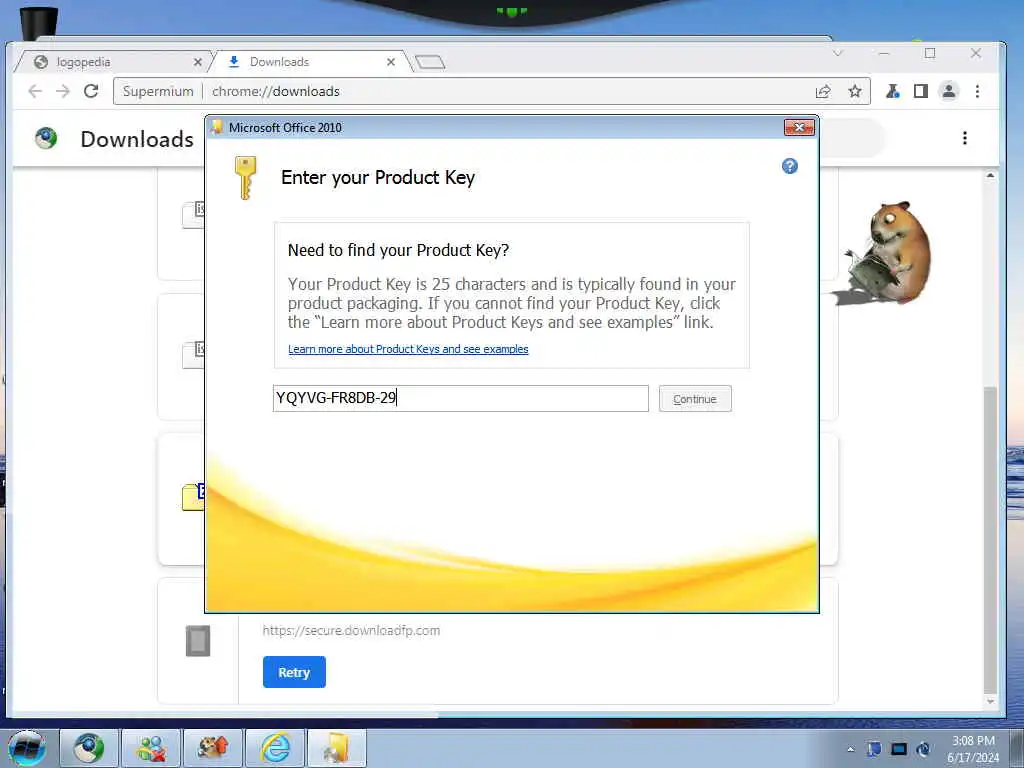Viewport: 1024px width, 768px height.
Task: Click the network monitor tray icon
Action: tap(899, 749)
